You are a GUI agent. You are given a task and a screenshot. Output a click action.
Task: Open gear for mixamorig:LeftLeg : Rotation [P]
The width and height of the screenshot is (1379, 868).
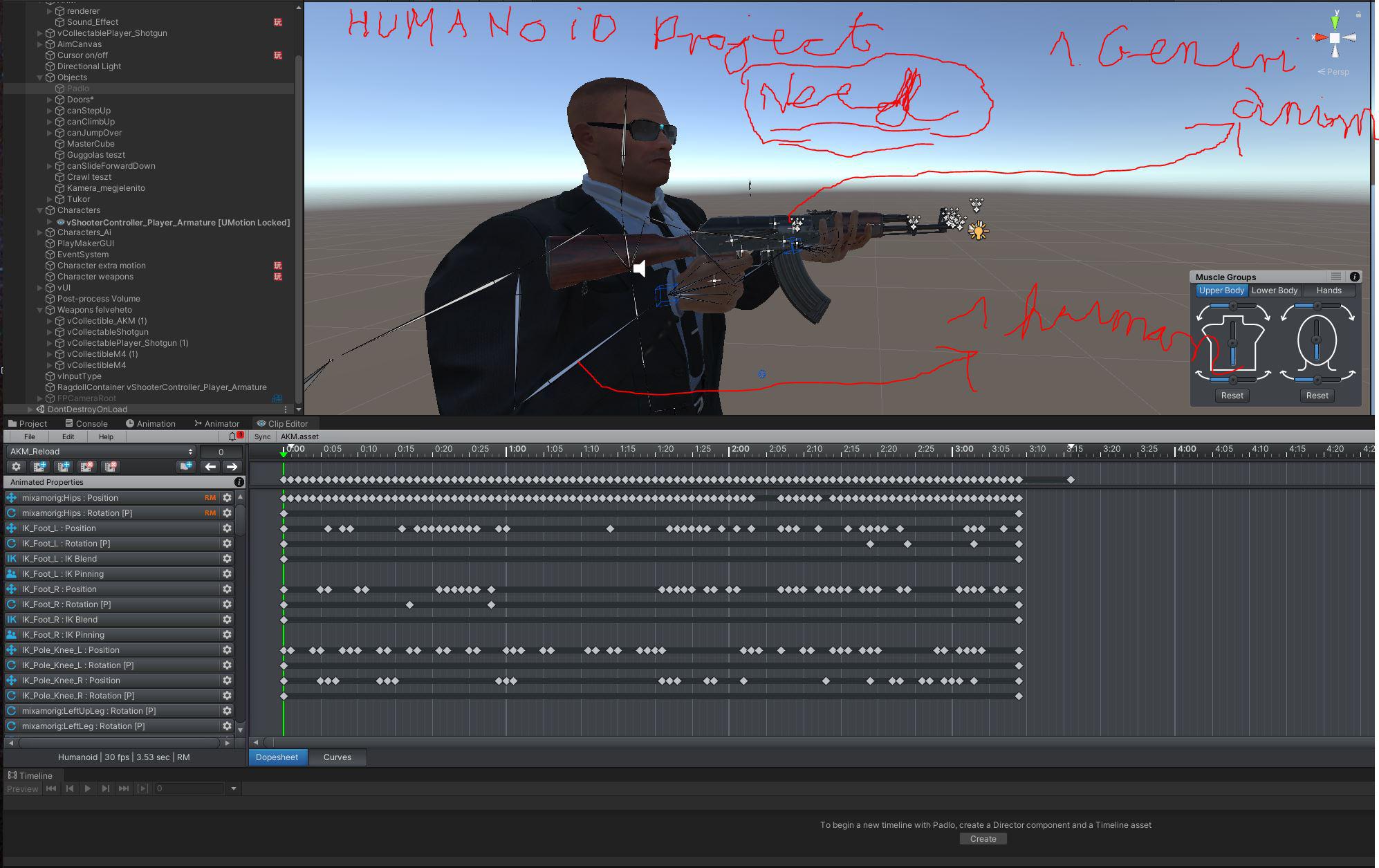coord(227,726)
